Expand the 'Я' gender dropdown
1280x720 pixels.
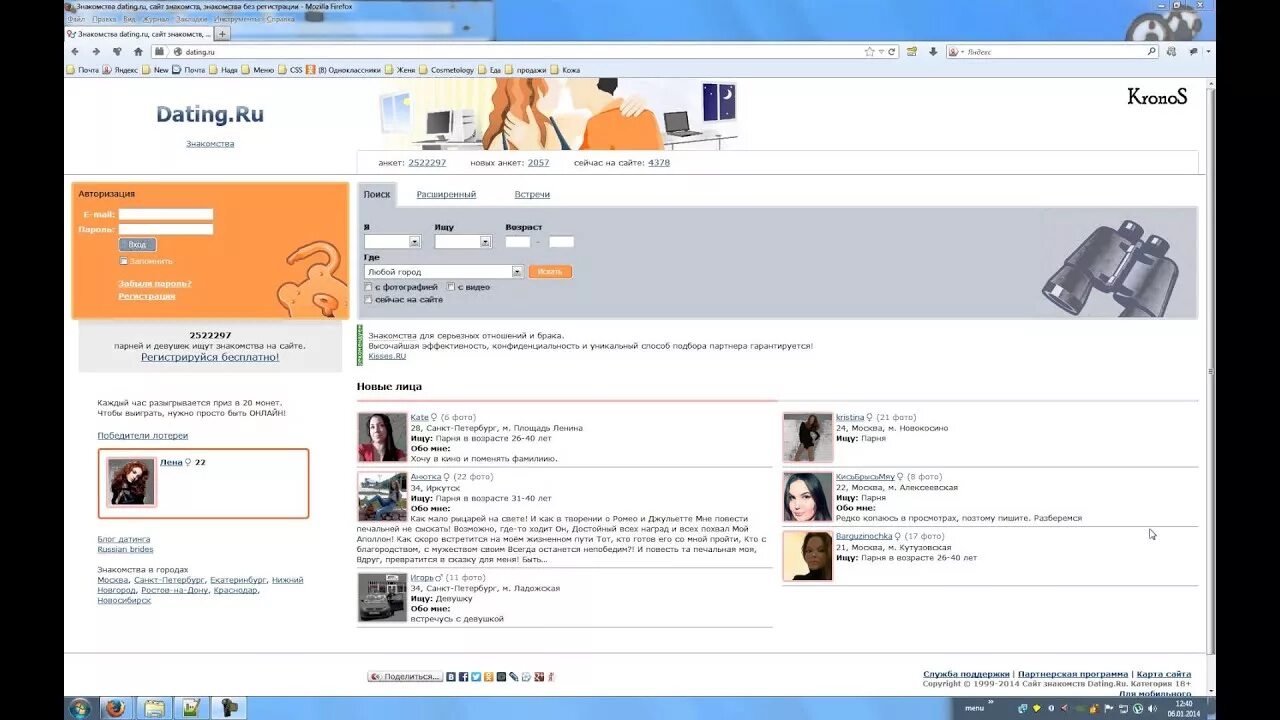tap(392, 241)
